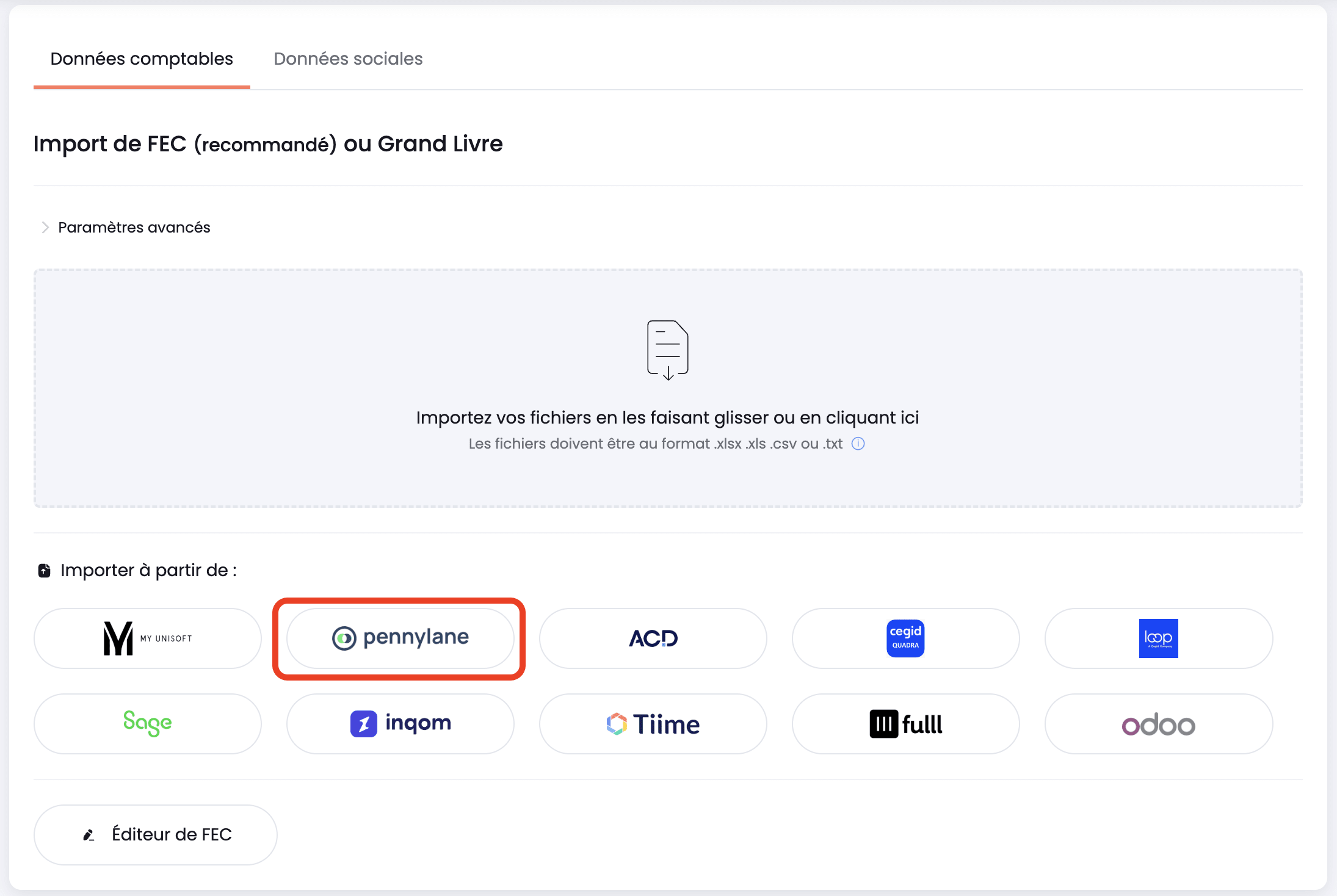This screenshot has width=1337, height=896.
Task: Select the Cegid Quadra import option
Action: (x=906, y=638)
